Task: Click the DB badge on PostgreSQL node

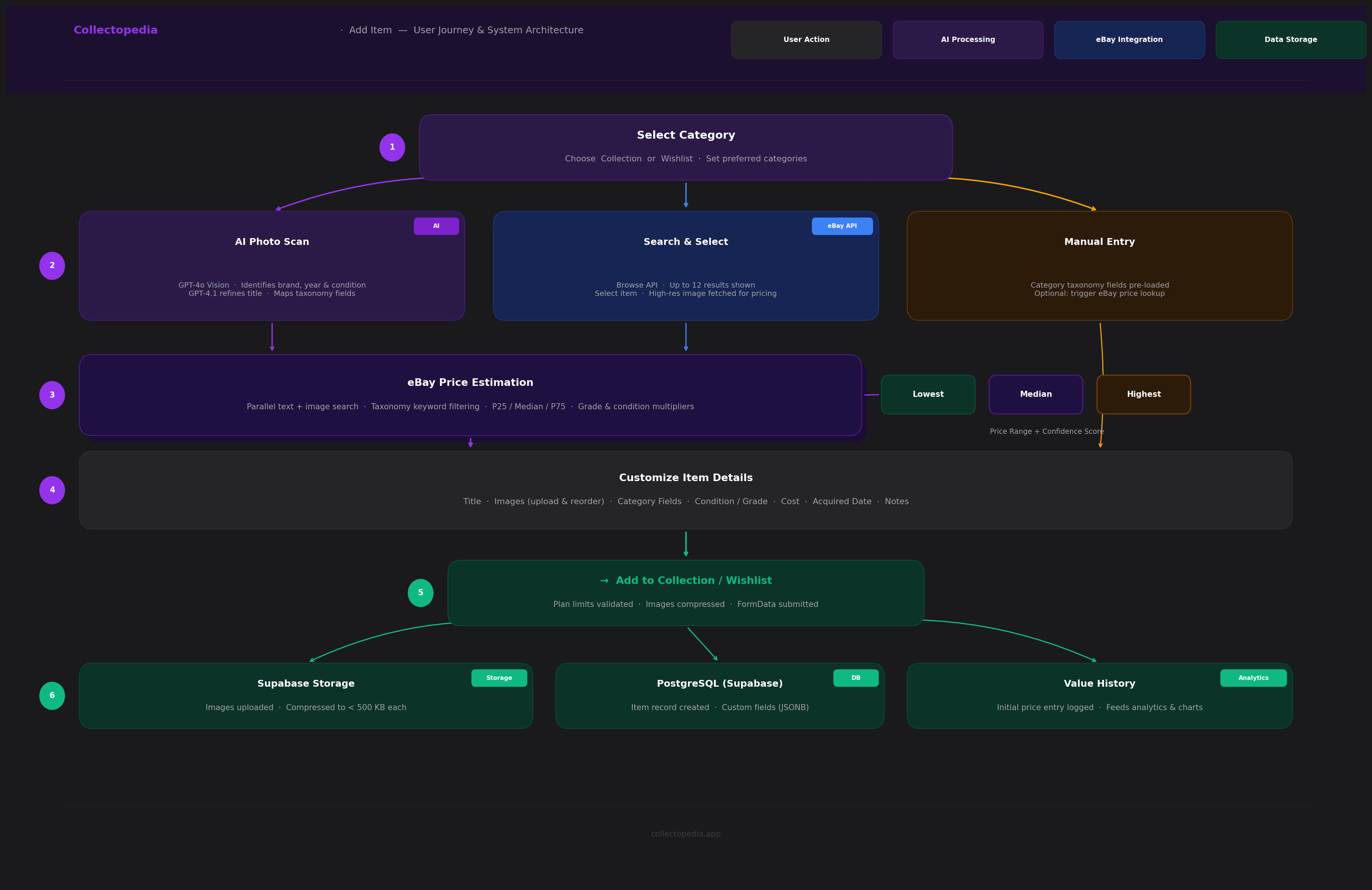Action: click(x=855, y=678)
